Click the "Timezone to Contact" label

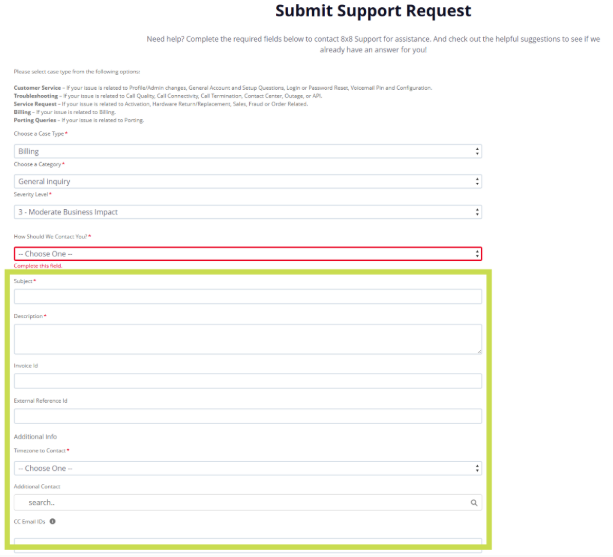pos(40,451)
